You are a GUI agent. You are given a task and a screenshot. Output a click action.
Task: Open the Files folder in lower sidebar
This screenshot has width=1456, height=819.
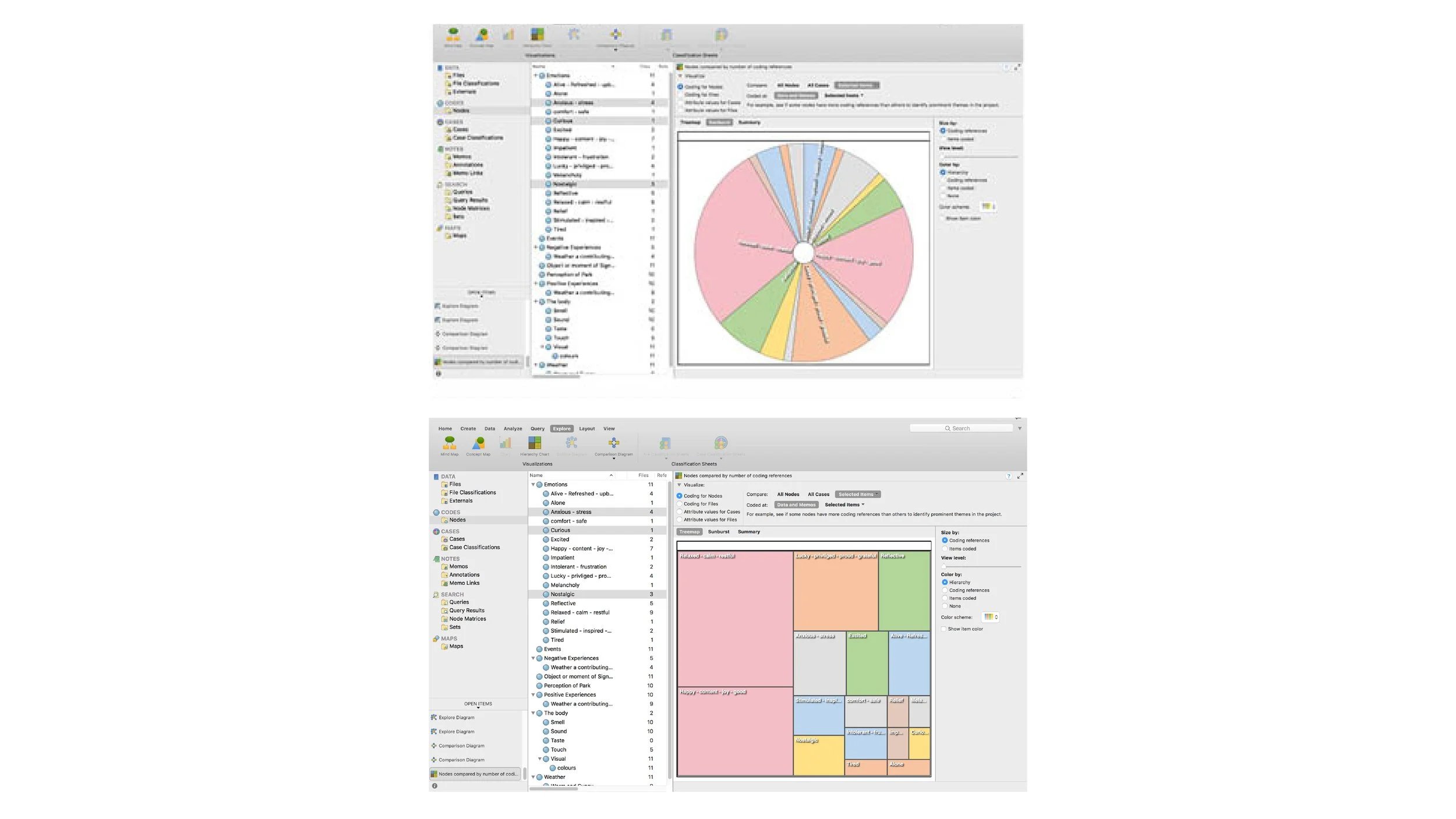454,484
